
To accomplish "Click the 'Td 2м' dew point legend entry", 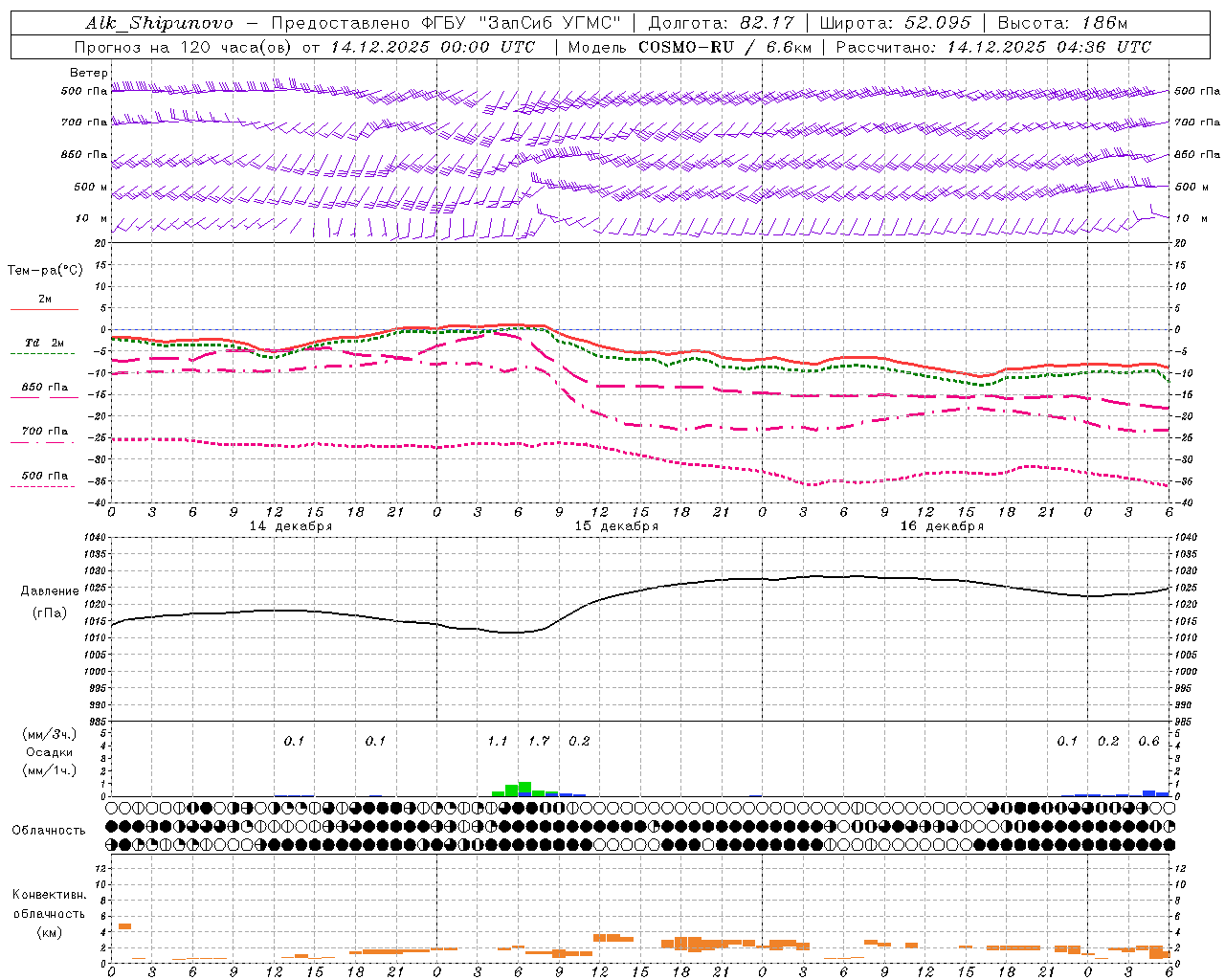I will click(44, 343).
